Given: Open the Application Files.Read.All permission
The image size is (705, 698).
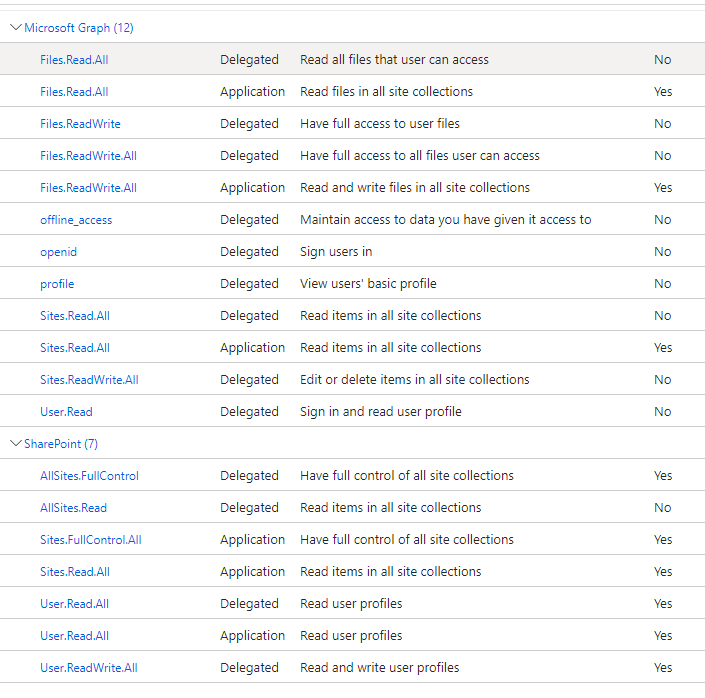Looking at the screenshot, I should (x=74, y=92).
